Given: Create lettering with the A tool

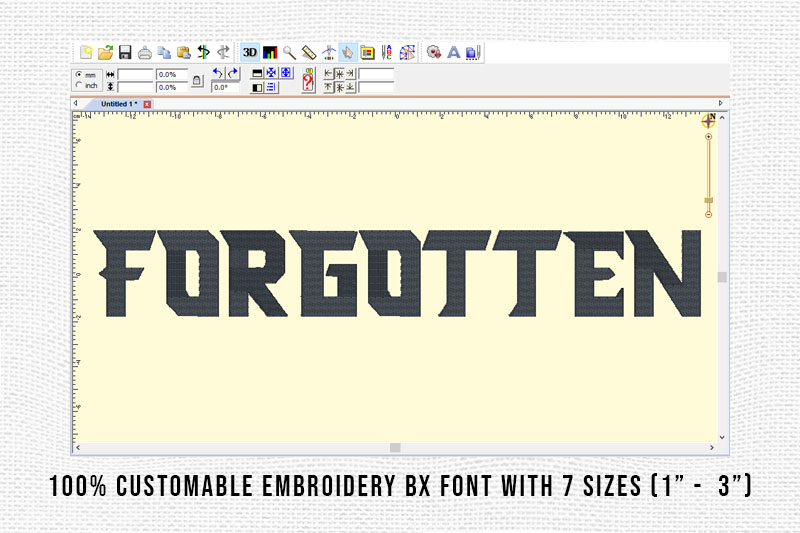Looking at the screenshot, I should (454, 53).
